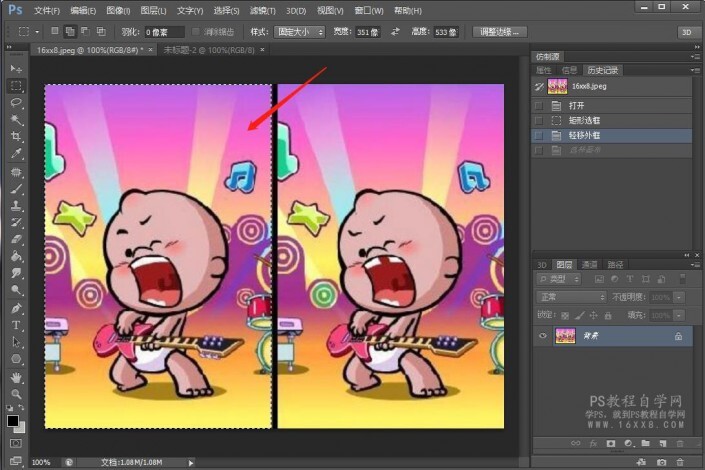Select the Hand tool
705x470 pixels.
[16, 377]
